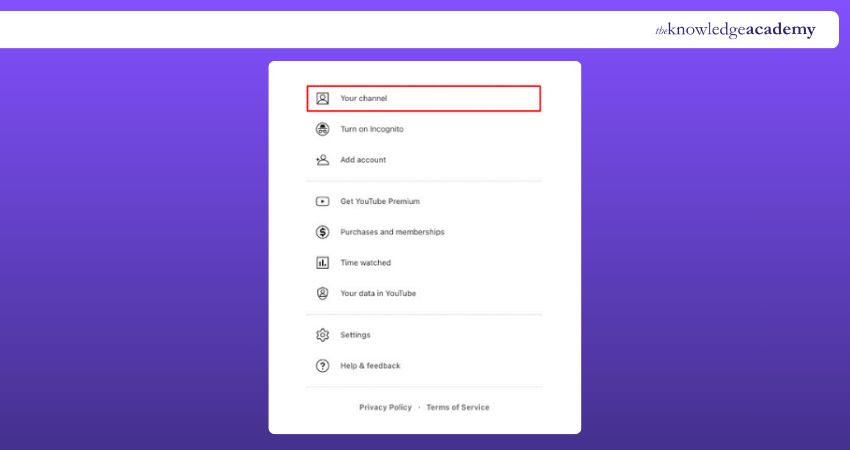Open Your channel menu entry
The width and height of the screenshot is (850, 450).
point(424,98)
